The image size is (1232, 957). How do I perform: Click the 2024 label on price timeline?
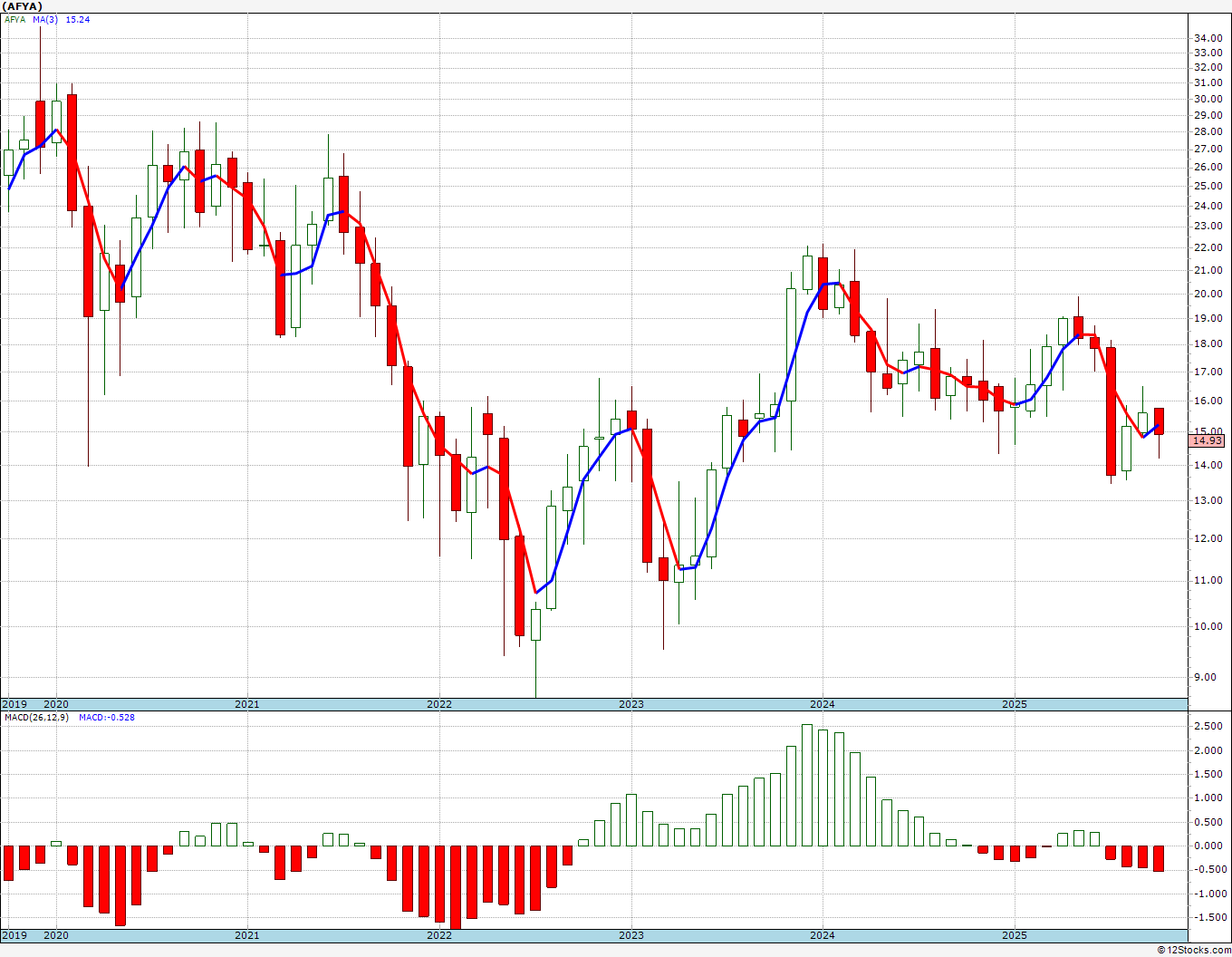(823, 704)
